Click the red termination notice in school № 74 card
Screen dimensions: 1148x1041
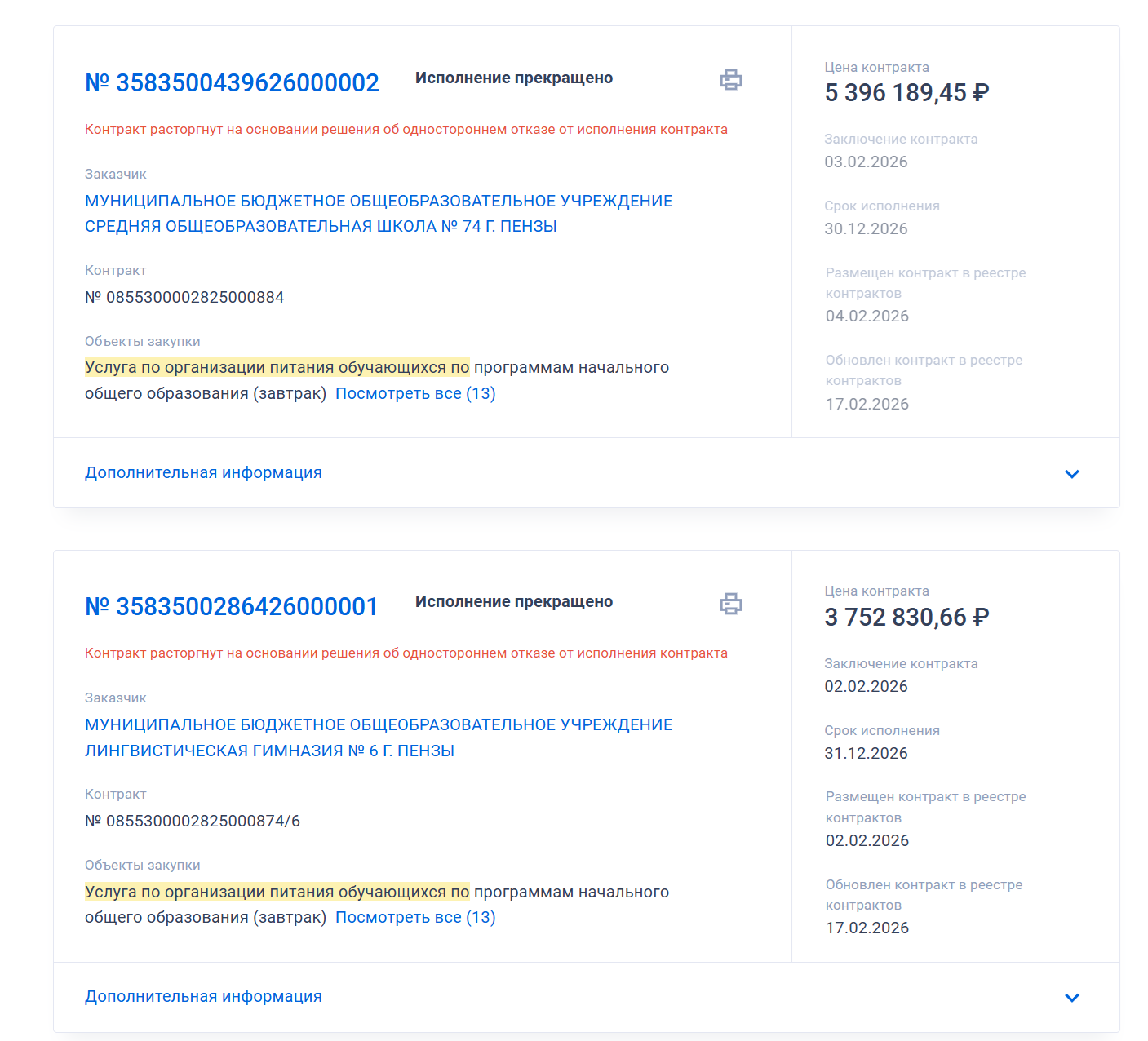(x=406, y=130)
